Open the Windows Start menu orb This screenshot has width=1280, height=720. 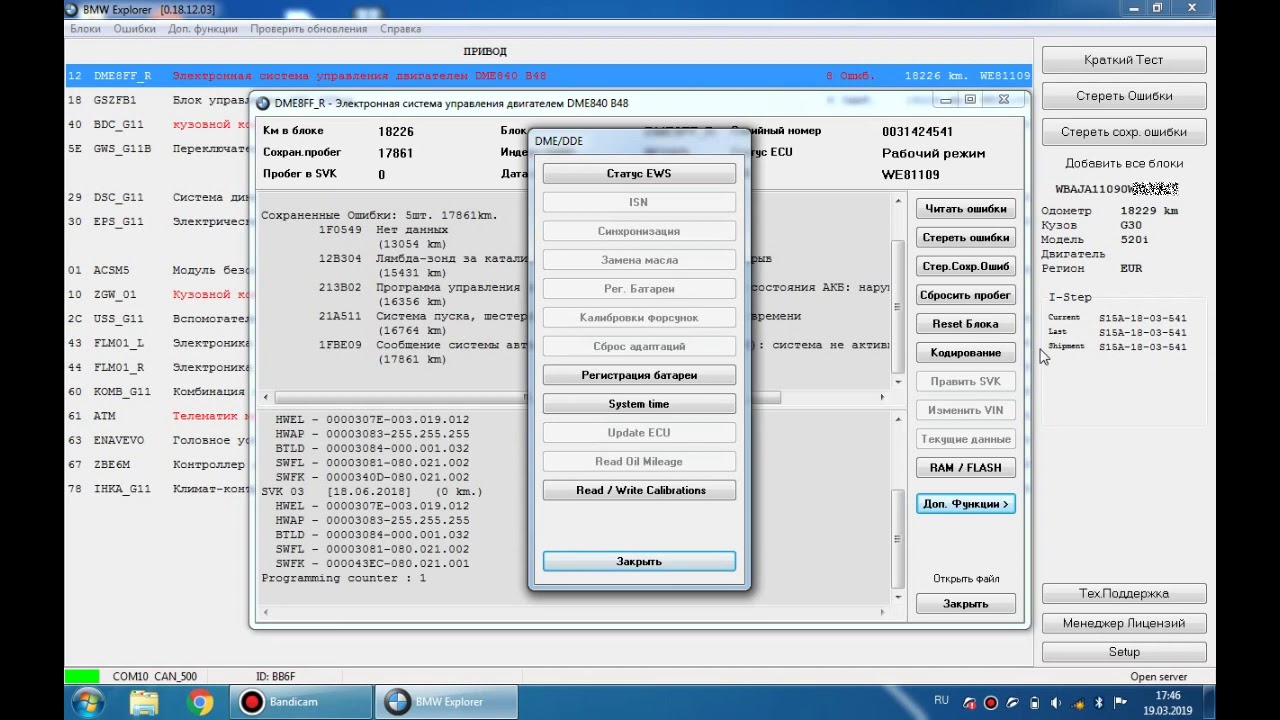(88, 702)
